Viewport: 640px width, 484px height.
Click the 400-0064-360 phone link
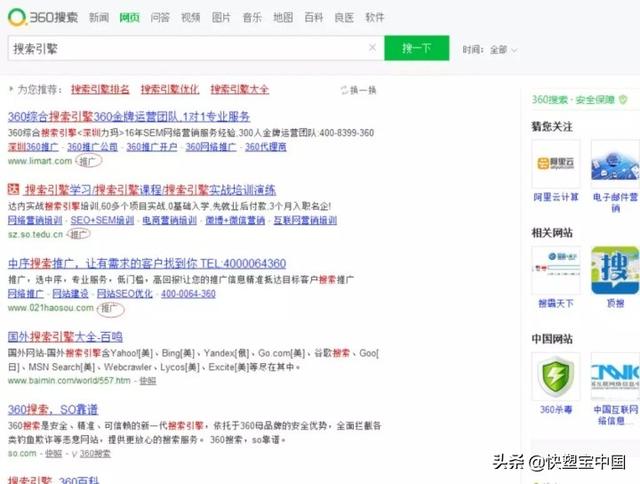click(188, 294)
